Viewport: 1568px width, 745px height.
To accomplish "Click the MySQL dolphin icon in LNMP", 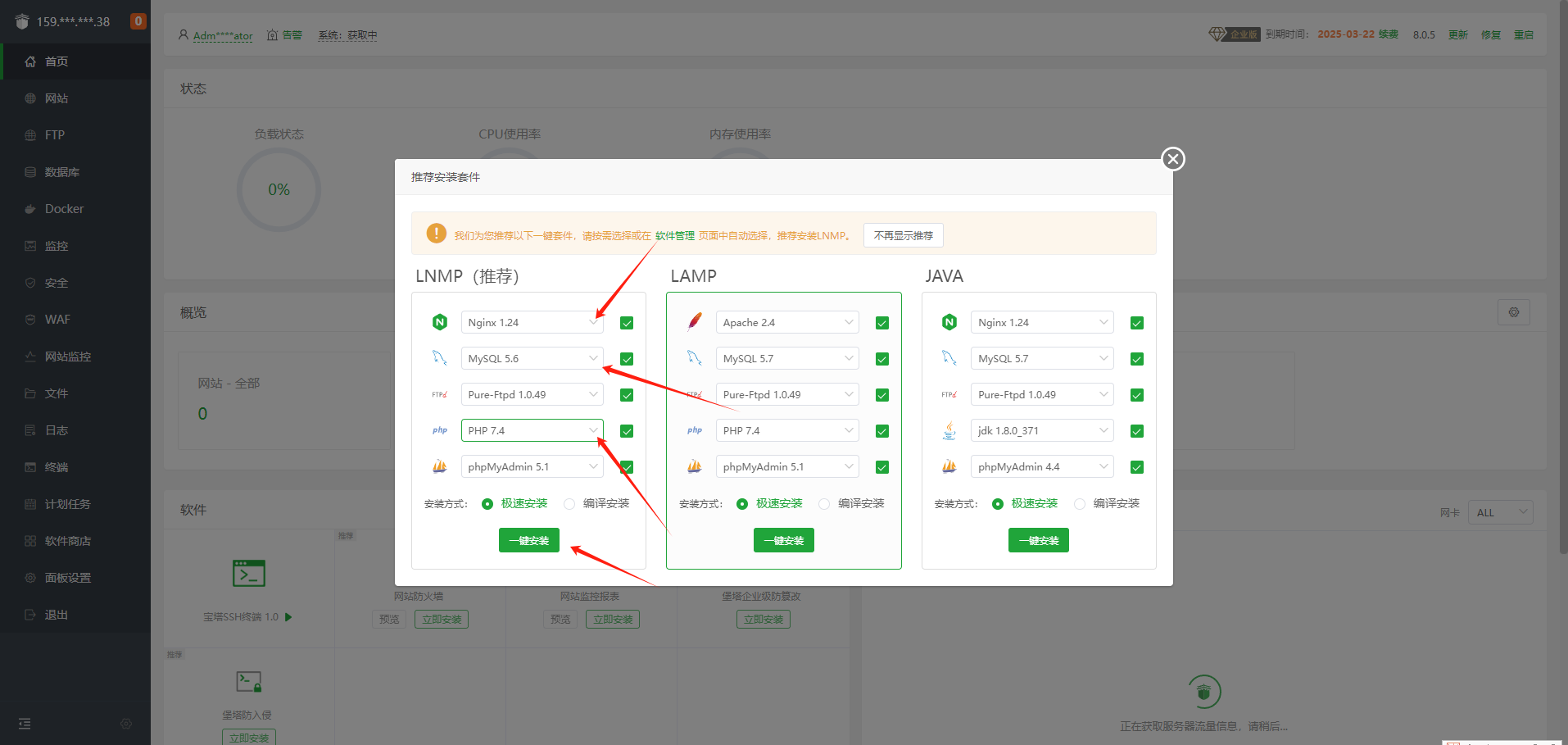I will pyautogui.click(x=440, y=358).
